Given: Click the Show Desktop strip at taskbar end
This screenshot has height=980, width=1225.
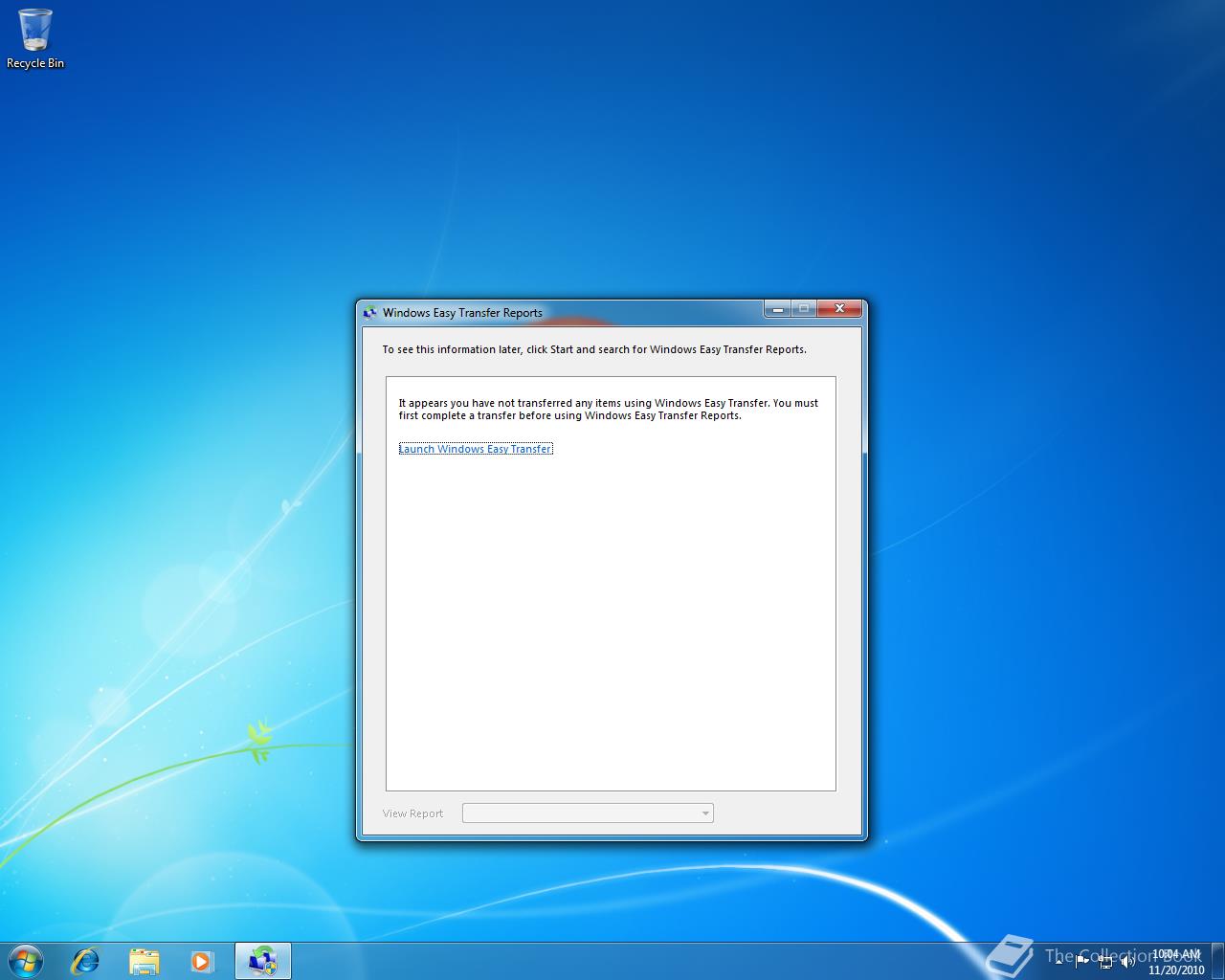Looking at the screenshot, I should [x=1217, y=961].
